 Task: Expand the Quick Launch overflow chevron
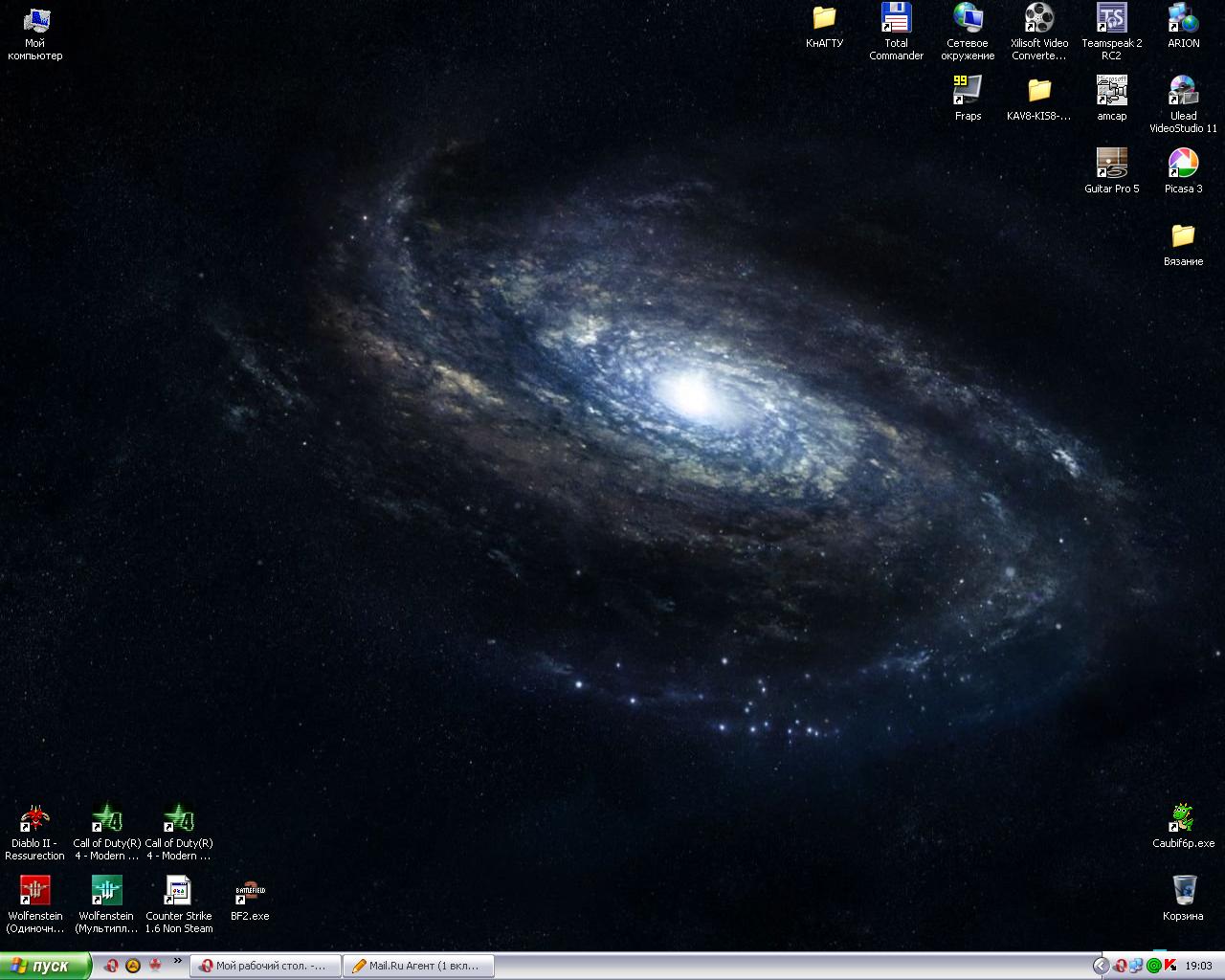[x=177, y=961]
